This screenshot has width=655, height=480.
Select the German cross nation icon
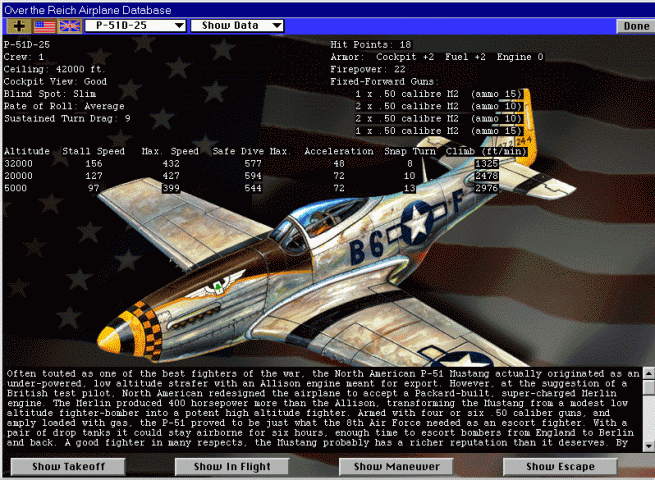pyautogui.click(x=19, y=26)
